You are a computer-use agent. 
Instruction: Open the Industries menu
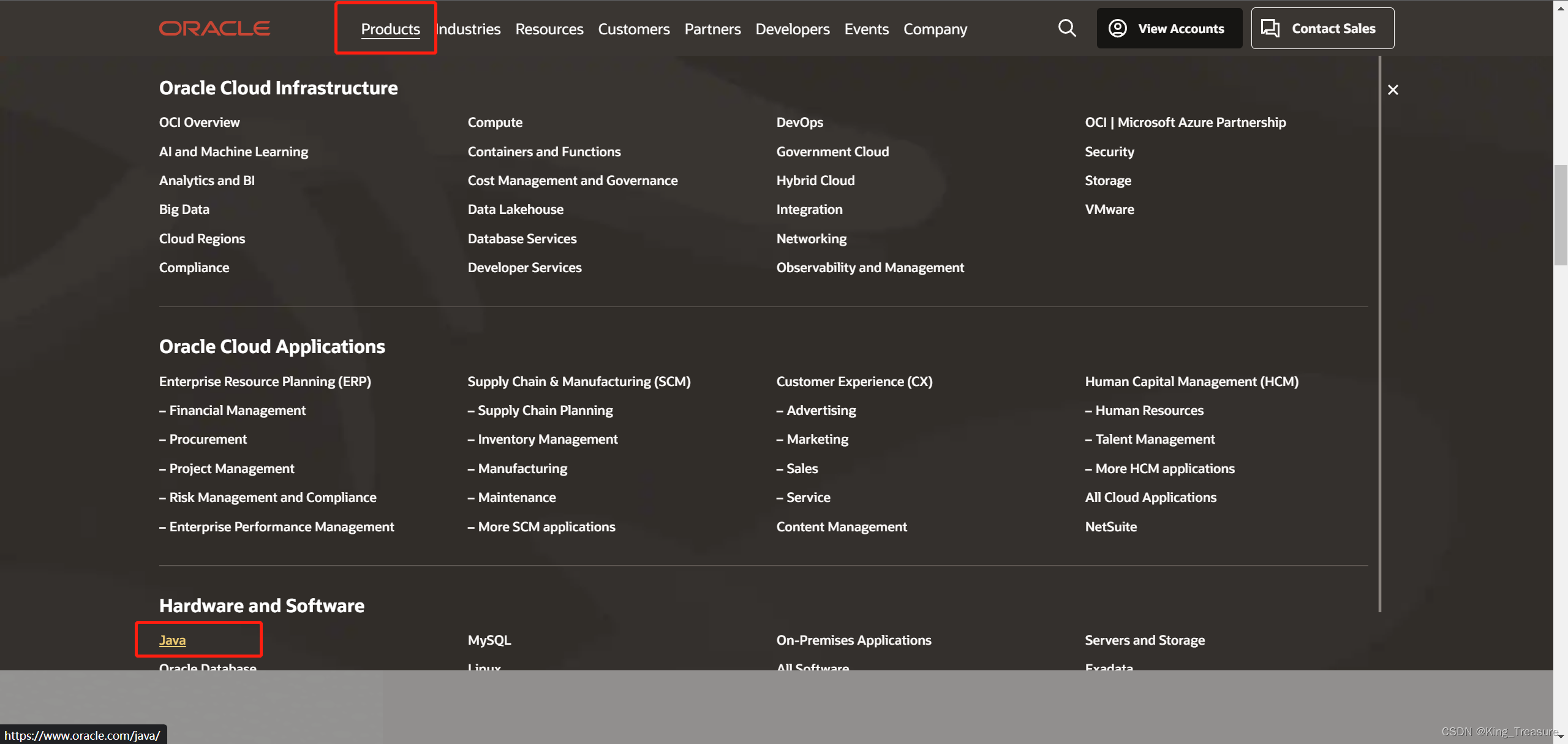[469, 29]
